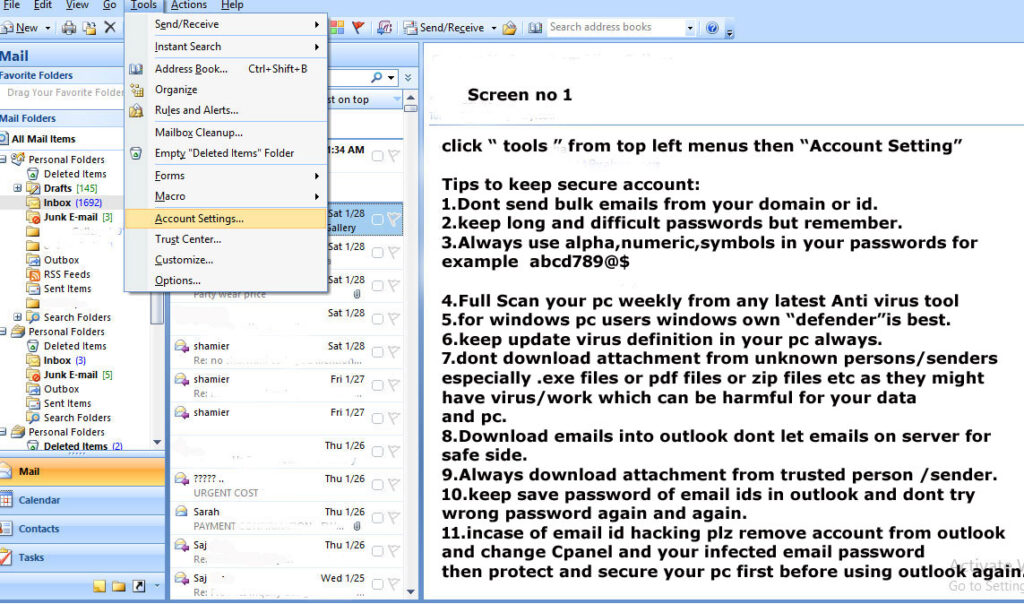Flag Sarah's PAYMENT email
Viewport: 1024px width, 604px height.
coord(394,517)
